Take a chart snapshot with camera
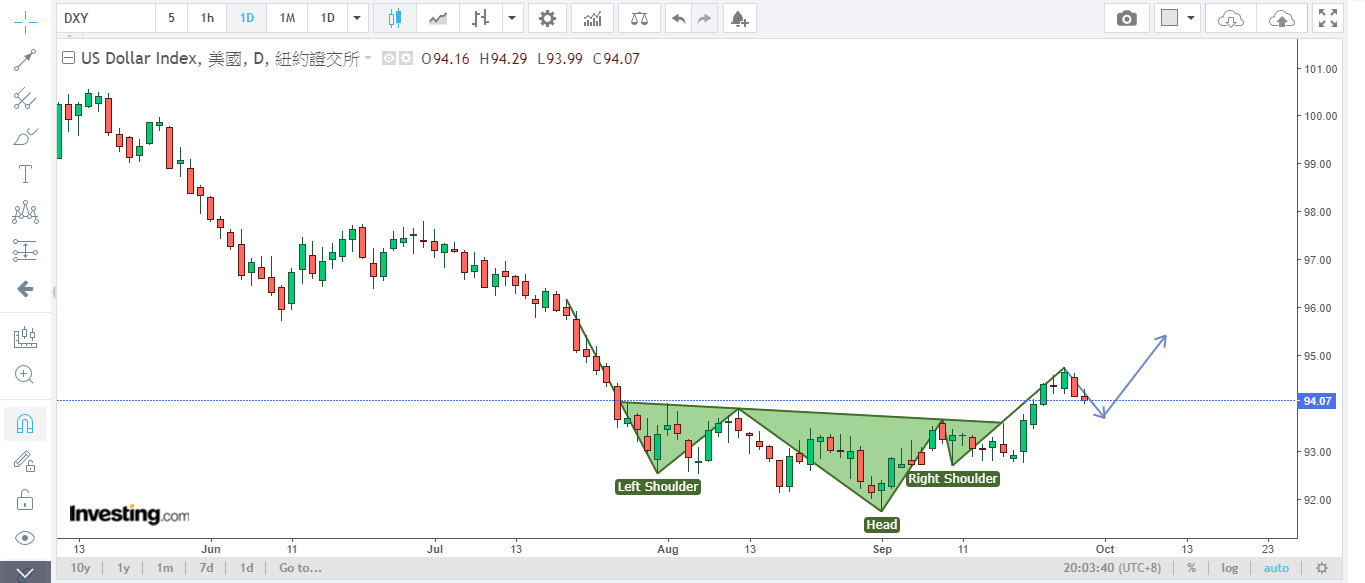Screen dimensions: 1365x583 click(x=1127, y=18)
